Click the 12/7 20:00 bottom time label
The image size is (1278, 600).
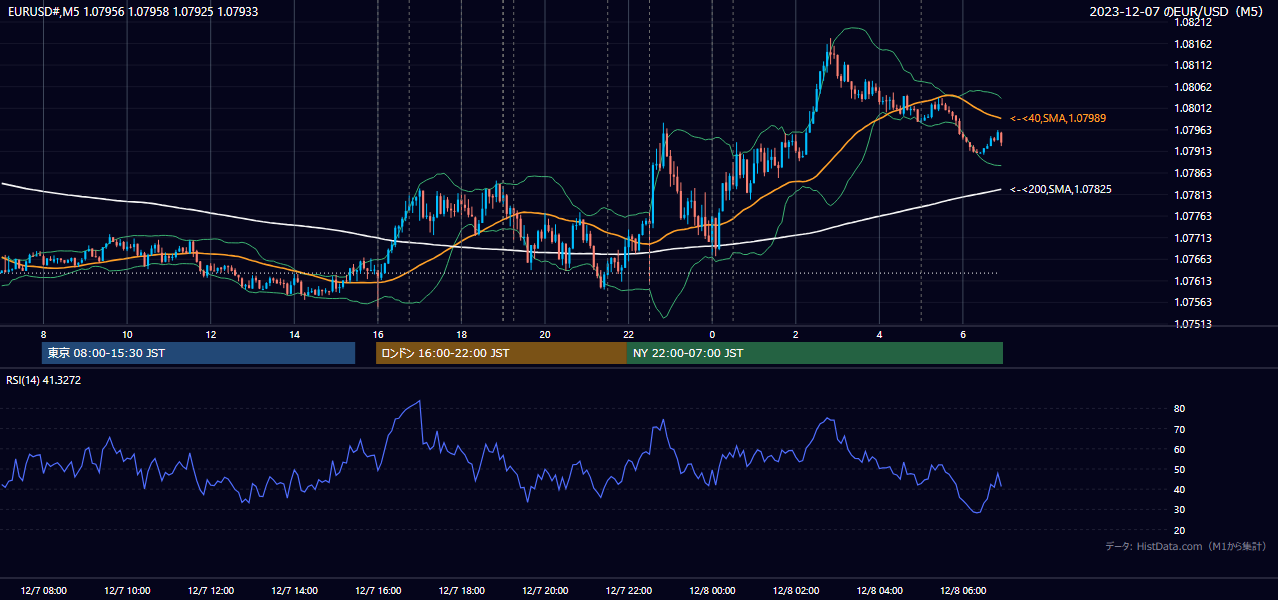point(545,591)
